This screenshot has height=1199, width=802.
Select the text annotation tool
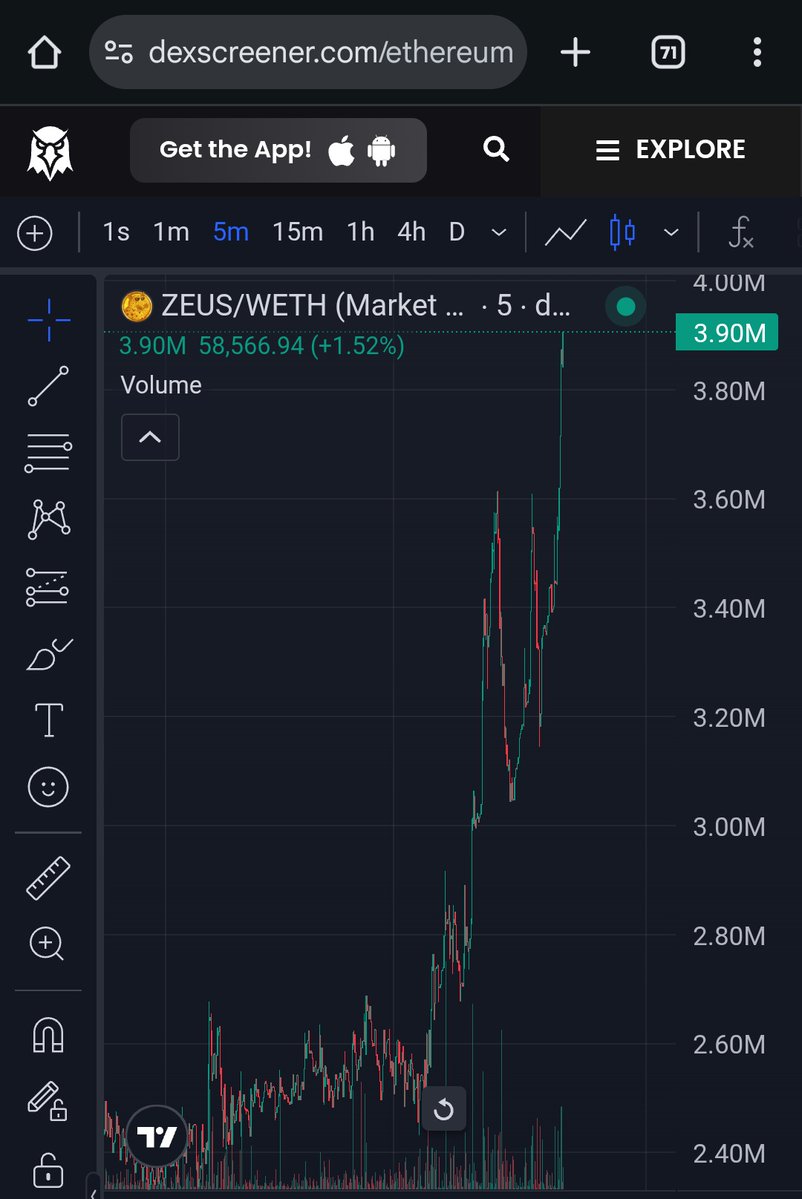tap(49, 720)
